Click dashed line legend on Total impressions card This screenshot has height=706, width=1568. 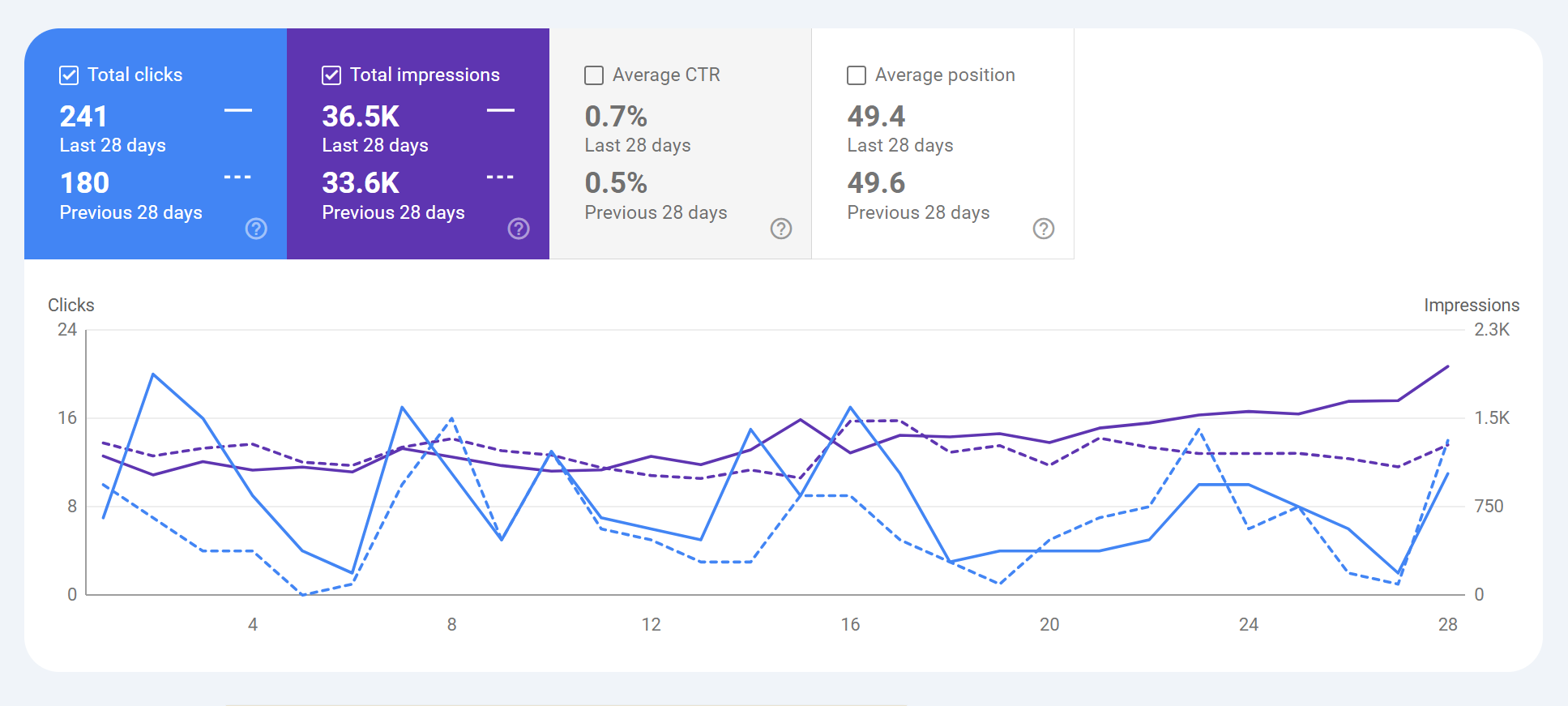click(x=501, y=177)
